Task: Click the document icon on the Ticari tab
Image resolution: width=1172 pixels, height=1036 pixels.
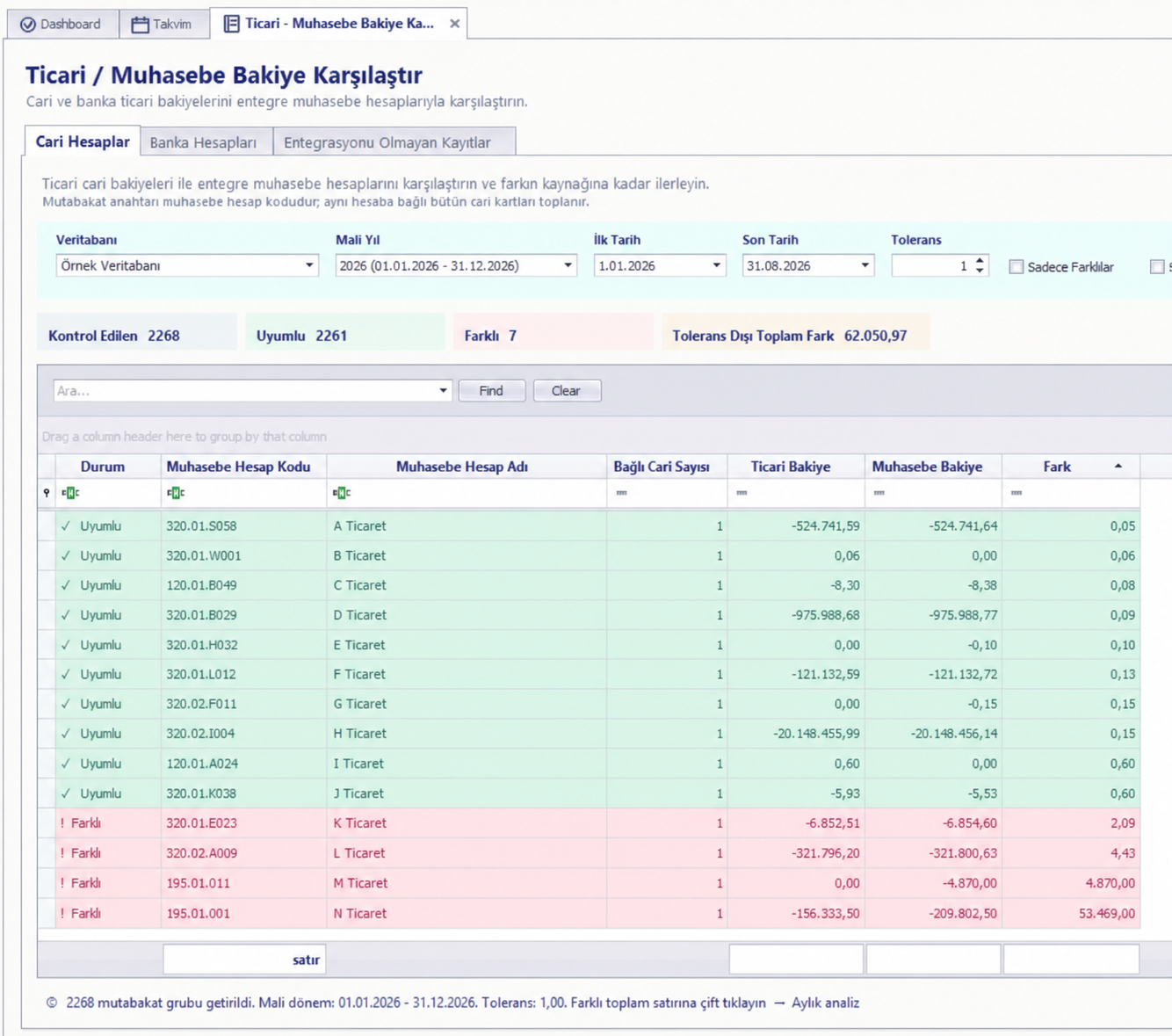Action: click(x=231, y=24)
